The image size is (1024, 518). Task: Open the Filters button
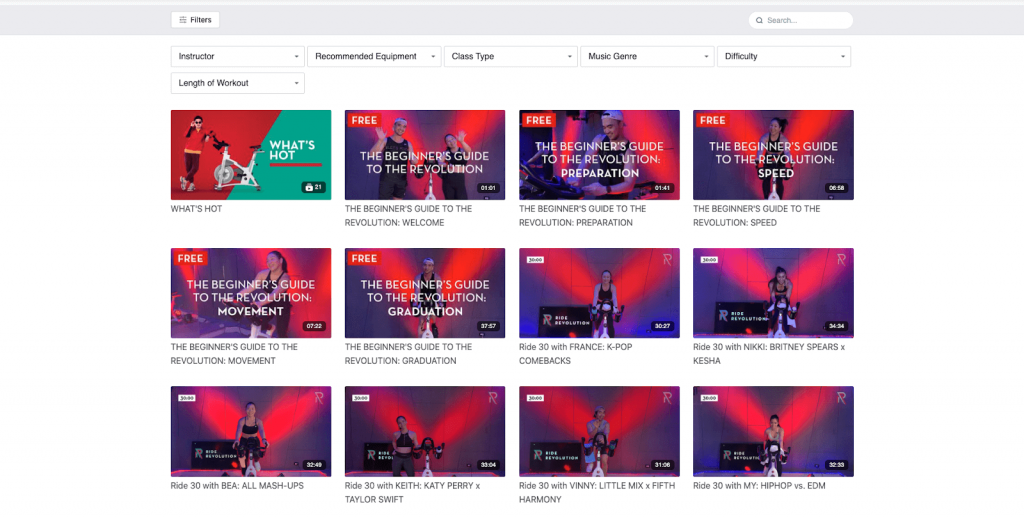195,20
